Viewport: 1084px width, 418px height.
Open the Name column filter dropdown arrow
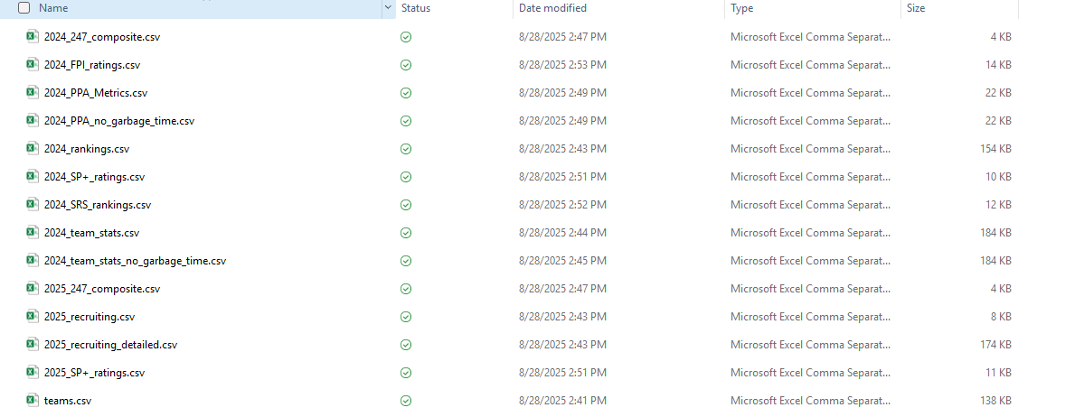point(388,8)
